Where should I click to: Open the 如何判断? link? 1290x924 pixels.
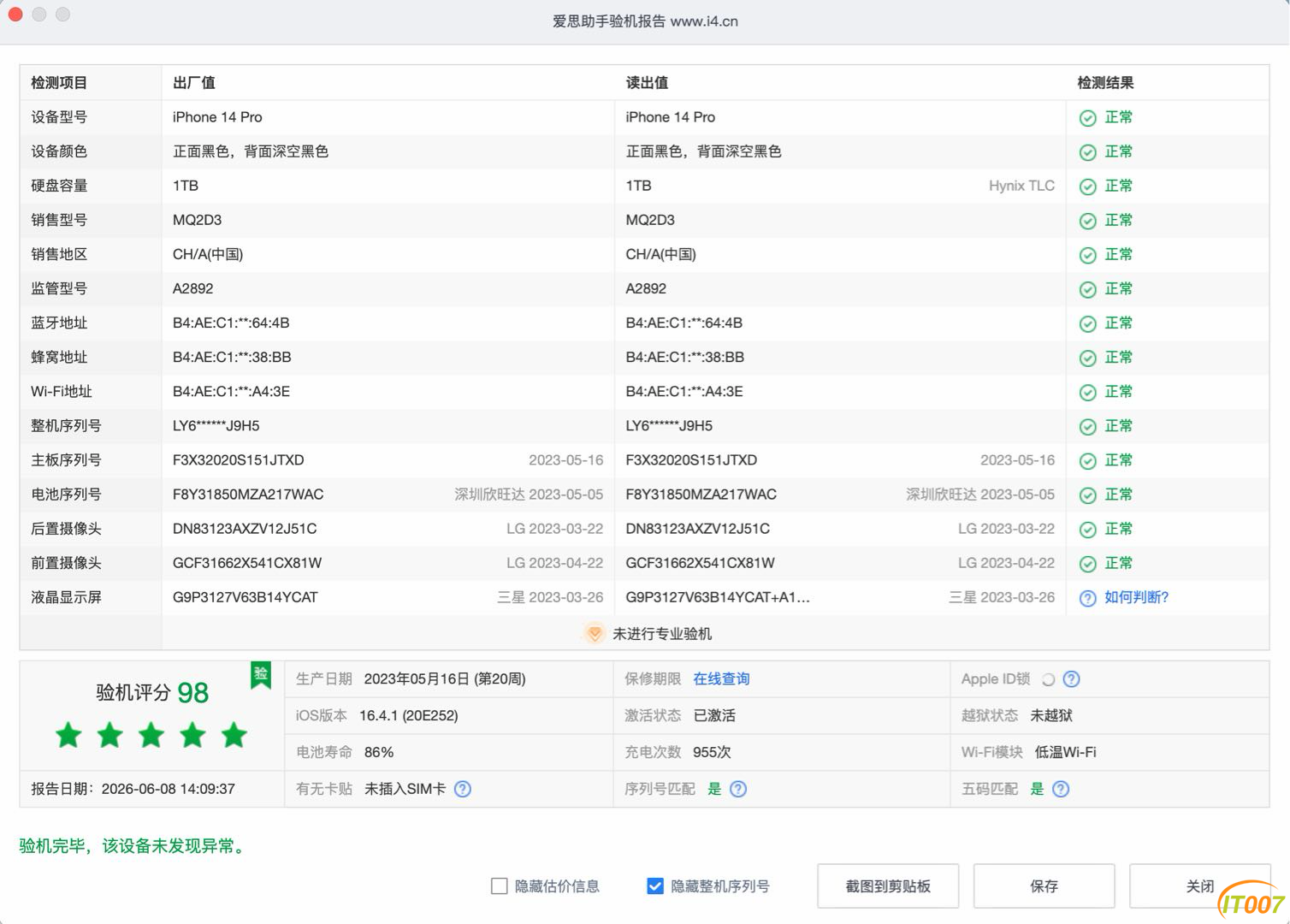pyautogui.click(x=1136, y=597)
